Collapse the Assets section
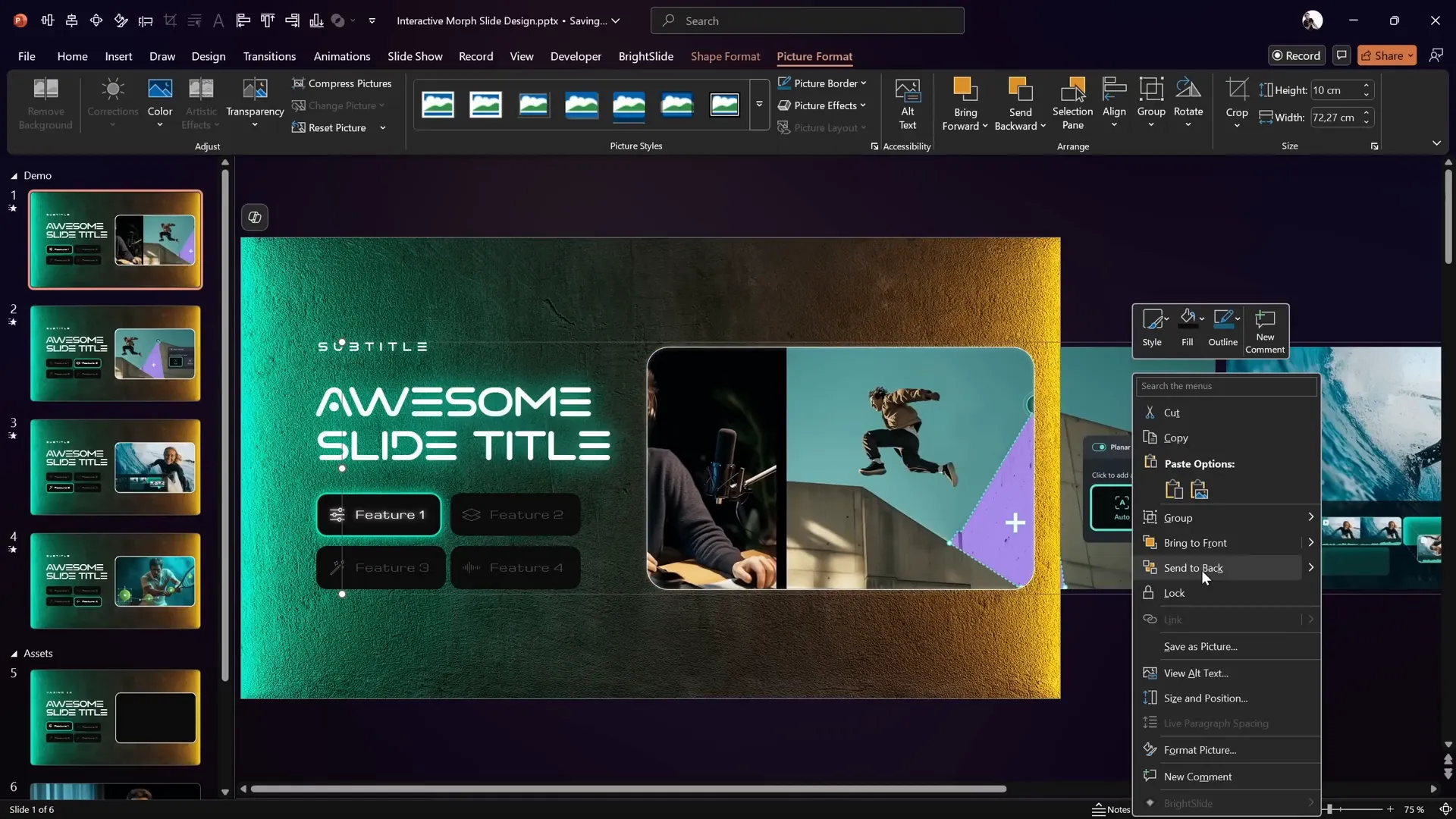 pos(14,654)
